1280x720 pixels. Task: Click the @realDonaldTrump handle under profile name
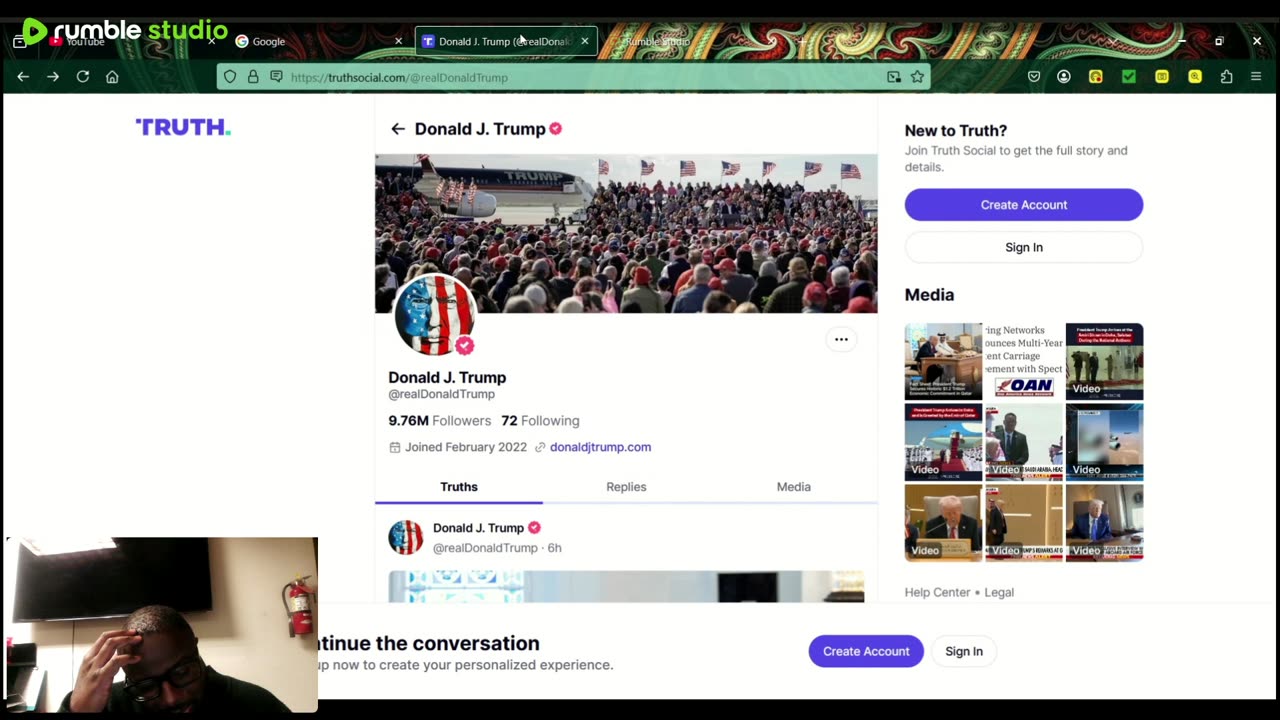441,394
